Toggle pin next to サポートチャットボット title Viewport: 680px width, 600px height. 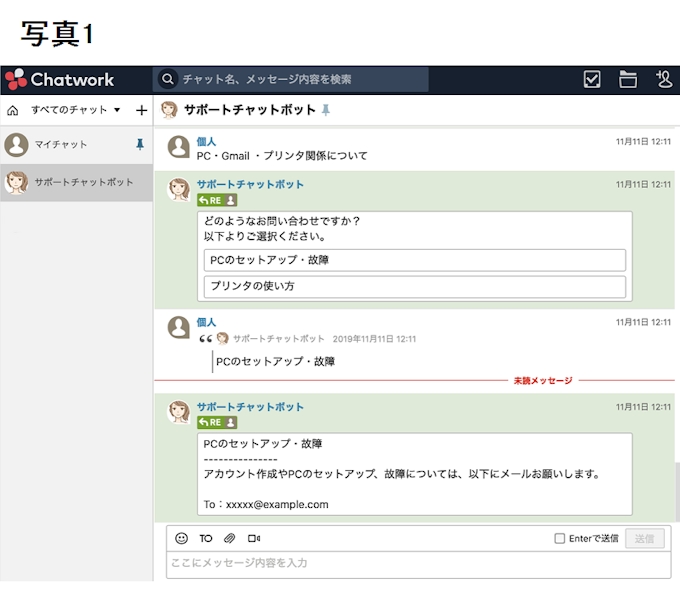pyautogui.click(x=325, y=110)
